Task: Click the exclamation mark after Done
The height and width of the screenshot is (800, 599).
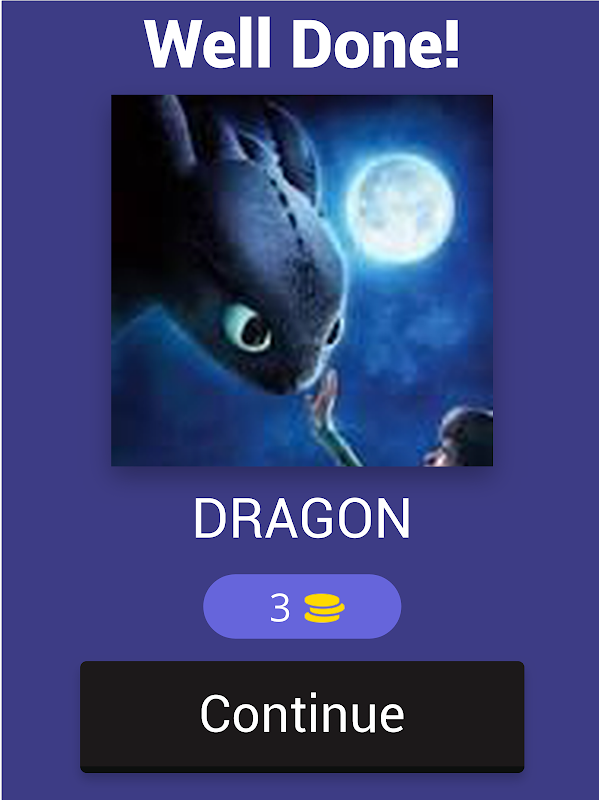Action: coord(451,44)
